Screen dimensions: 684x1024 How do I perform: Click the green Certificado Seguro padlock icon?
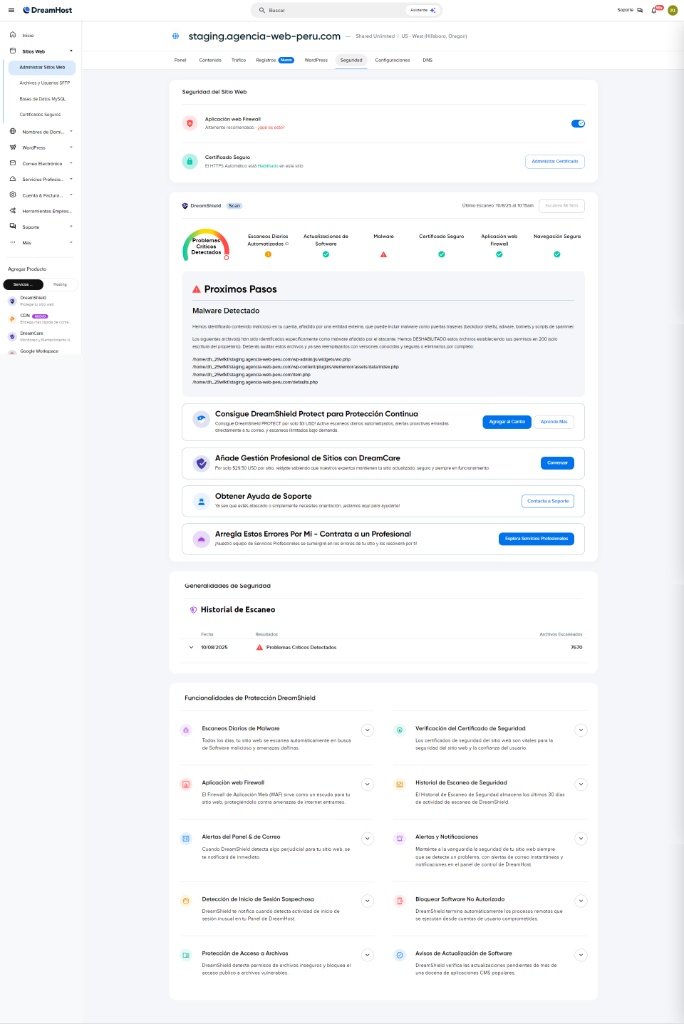point(190,161)
